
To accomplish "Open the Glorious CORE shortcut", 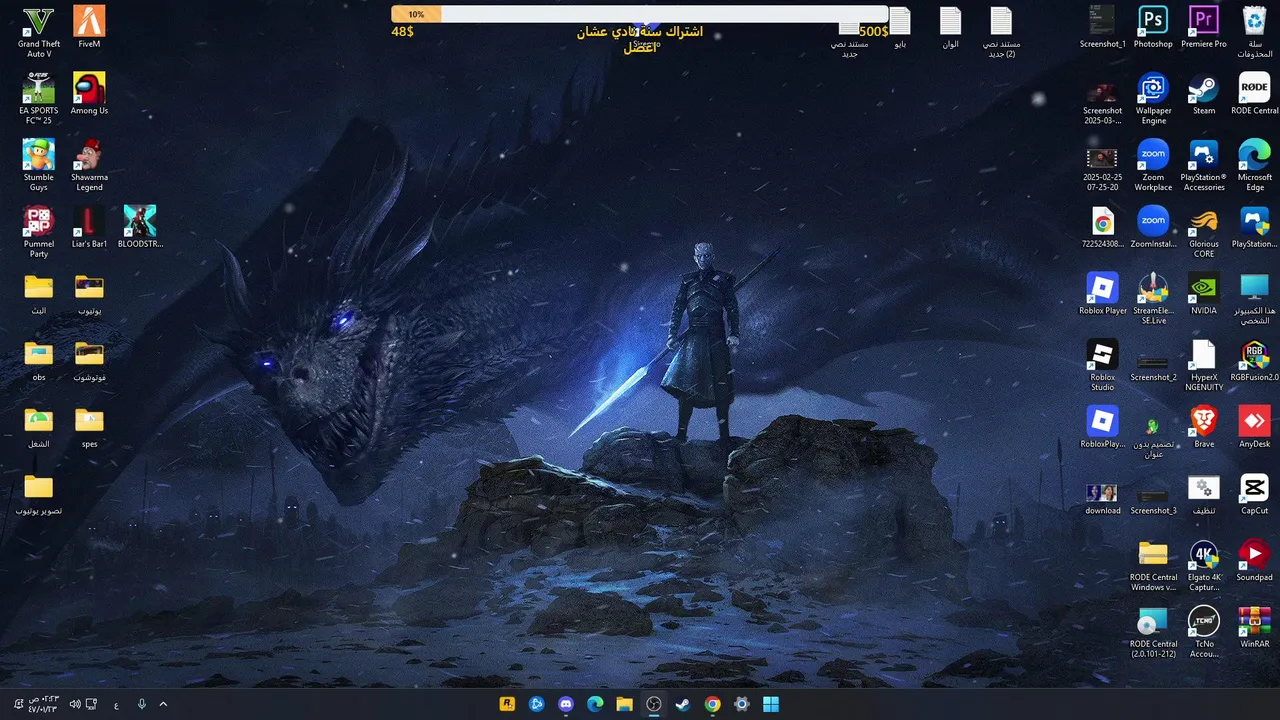I will tap(1204, 231).
